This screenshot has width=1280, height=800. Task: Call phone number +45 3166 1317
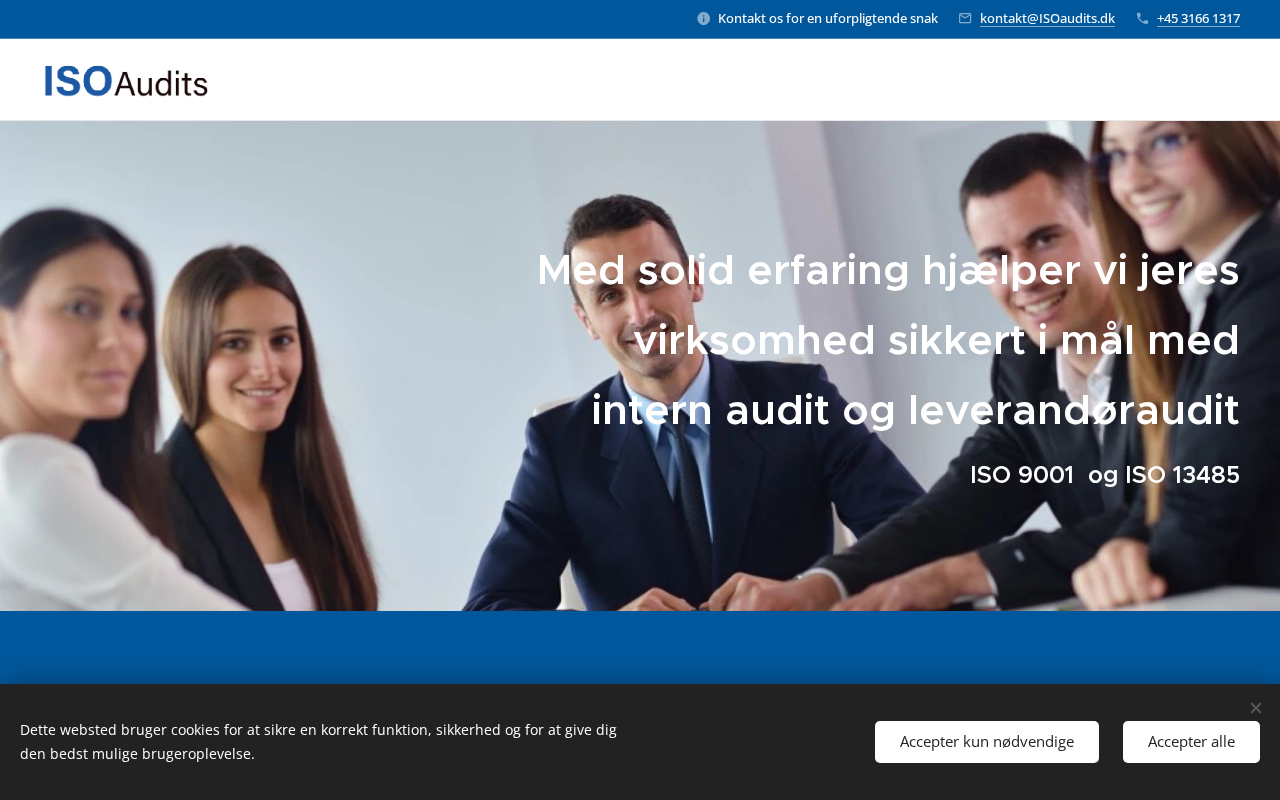pos(1198,18)
